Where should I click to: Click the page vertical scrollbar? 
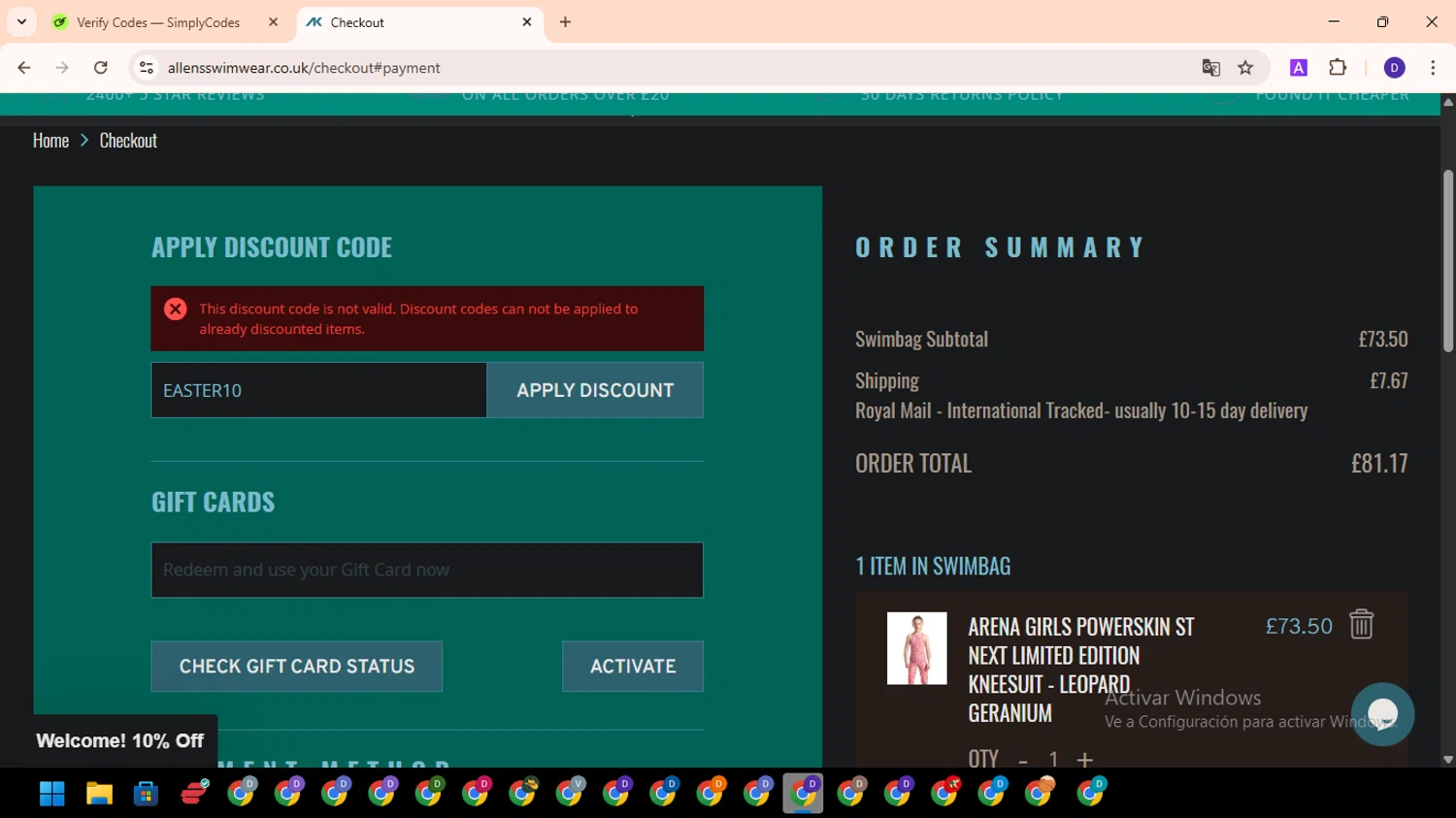1448,262
